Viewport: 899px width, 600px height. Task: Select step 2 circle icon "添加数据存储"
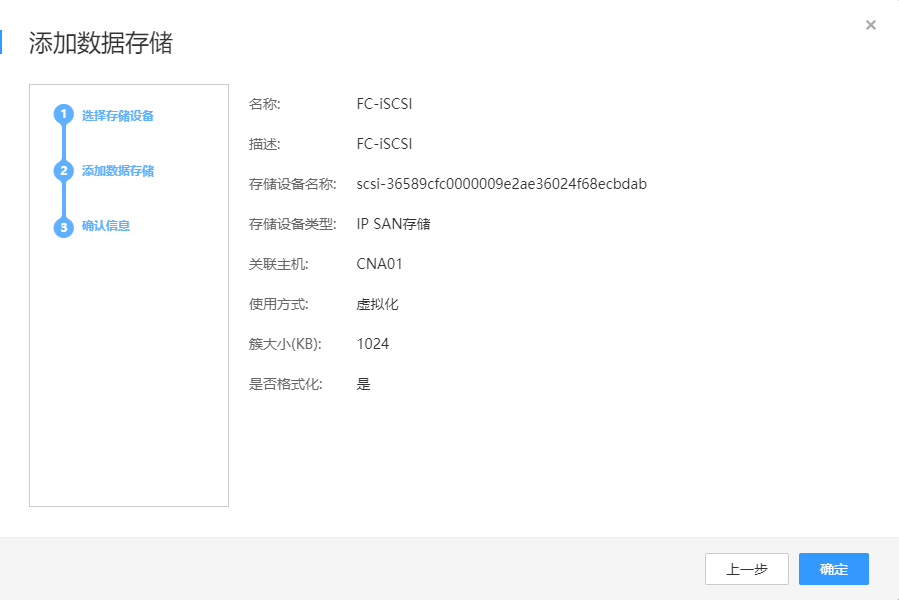point(62,170)
